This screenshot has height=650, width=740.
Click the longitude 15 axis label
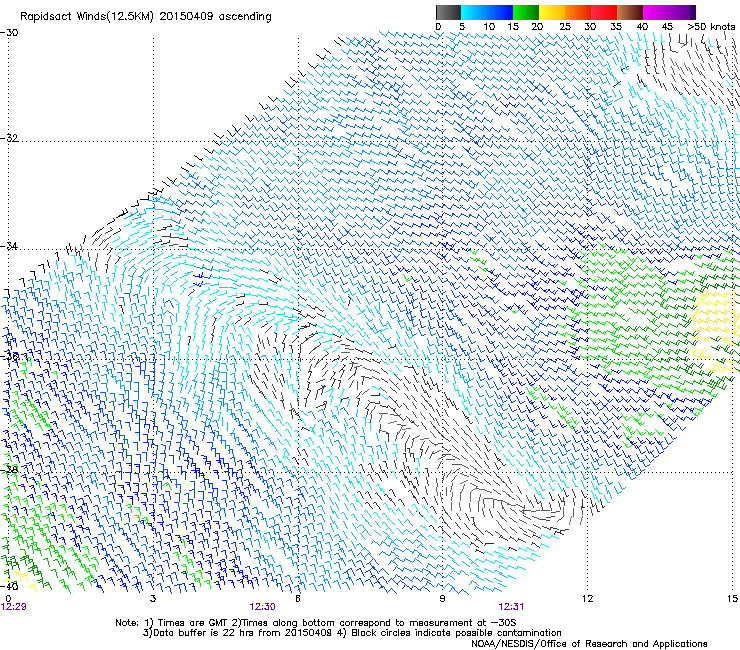(x=732, y=599)
